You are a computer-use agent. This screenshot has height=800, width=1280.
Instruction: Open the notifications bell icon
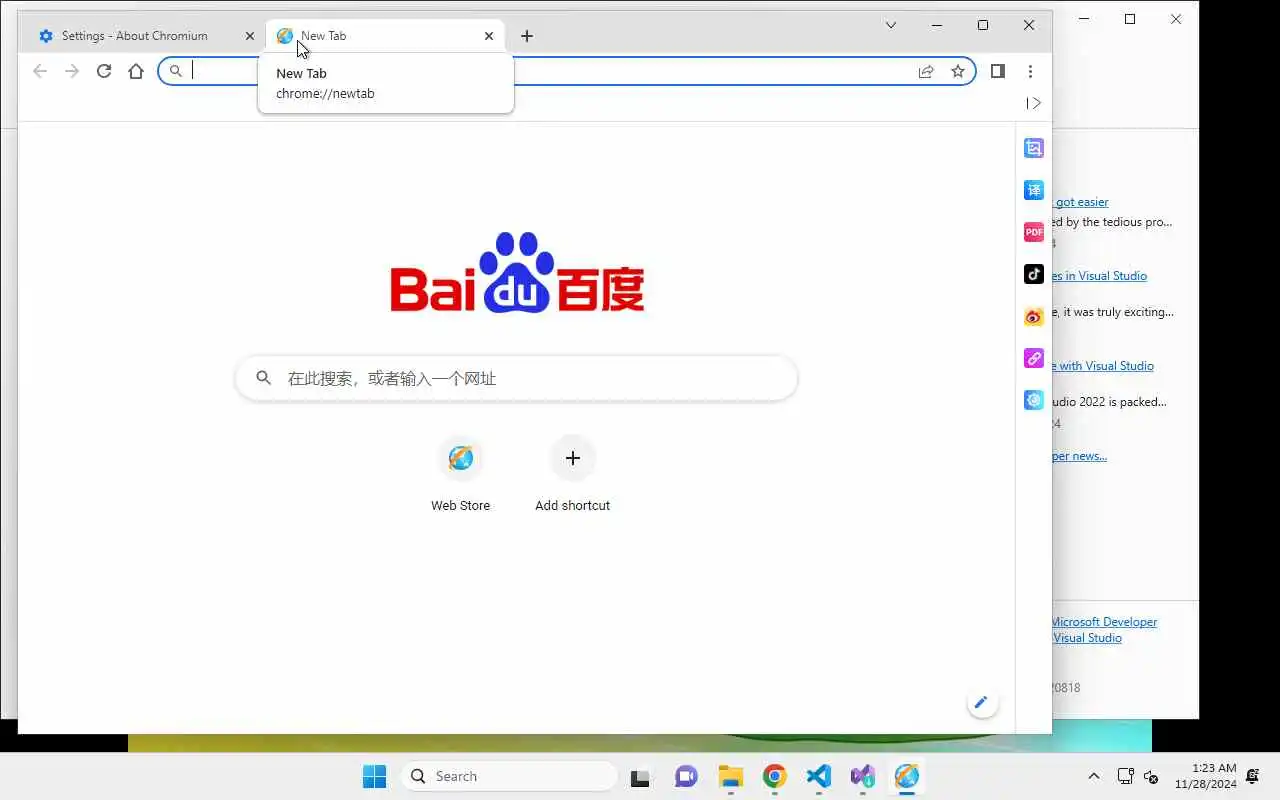pyautogui.click(x=1253, y=776)
